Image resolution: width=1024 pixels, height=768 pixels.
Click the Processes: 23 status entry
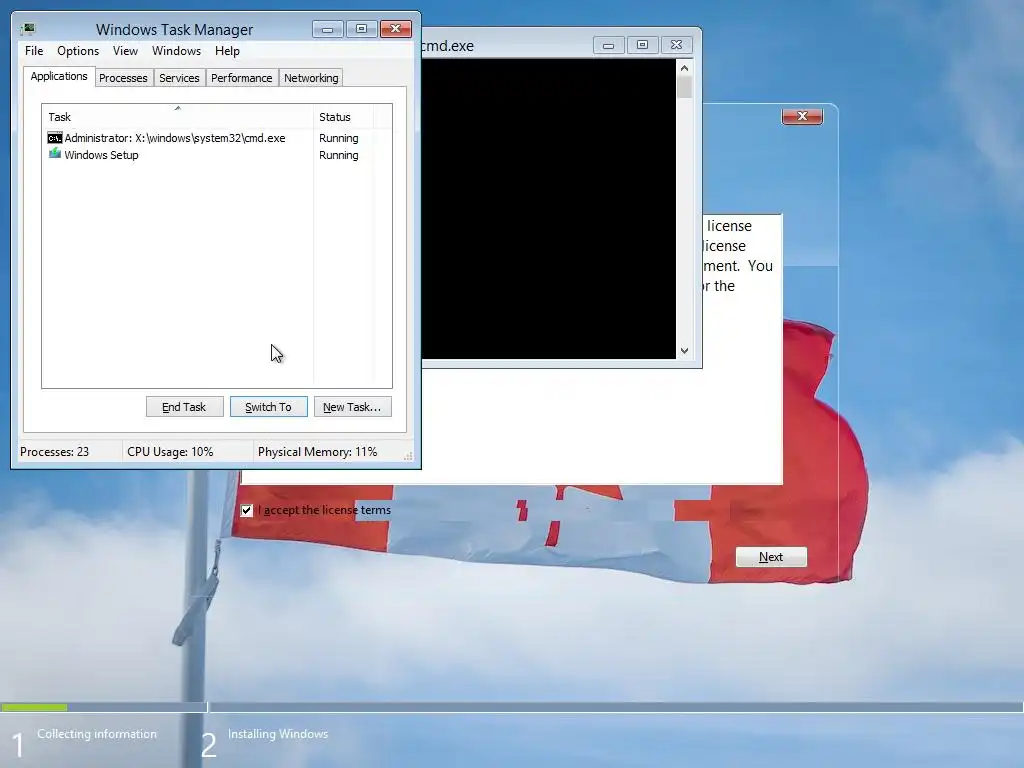pyautogui.click(x=54, y=452)
